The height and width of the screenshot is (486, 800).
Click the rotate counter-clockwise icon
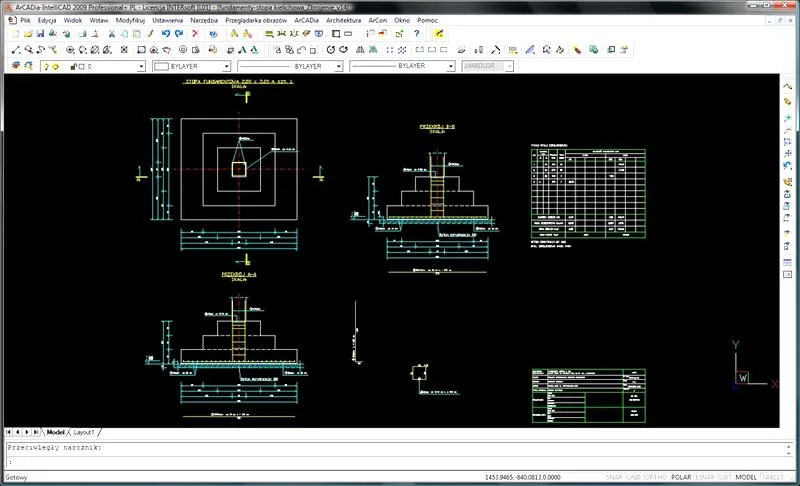pos(331,49)
